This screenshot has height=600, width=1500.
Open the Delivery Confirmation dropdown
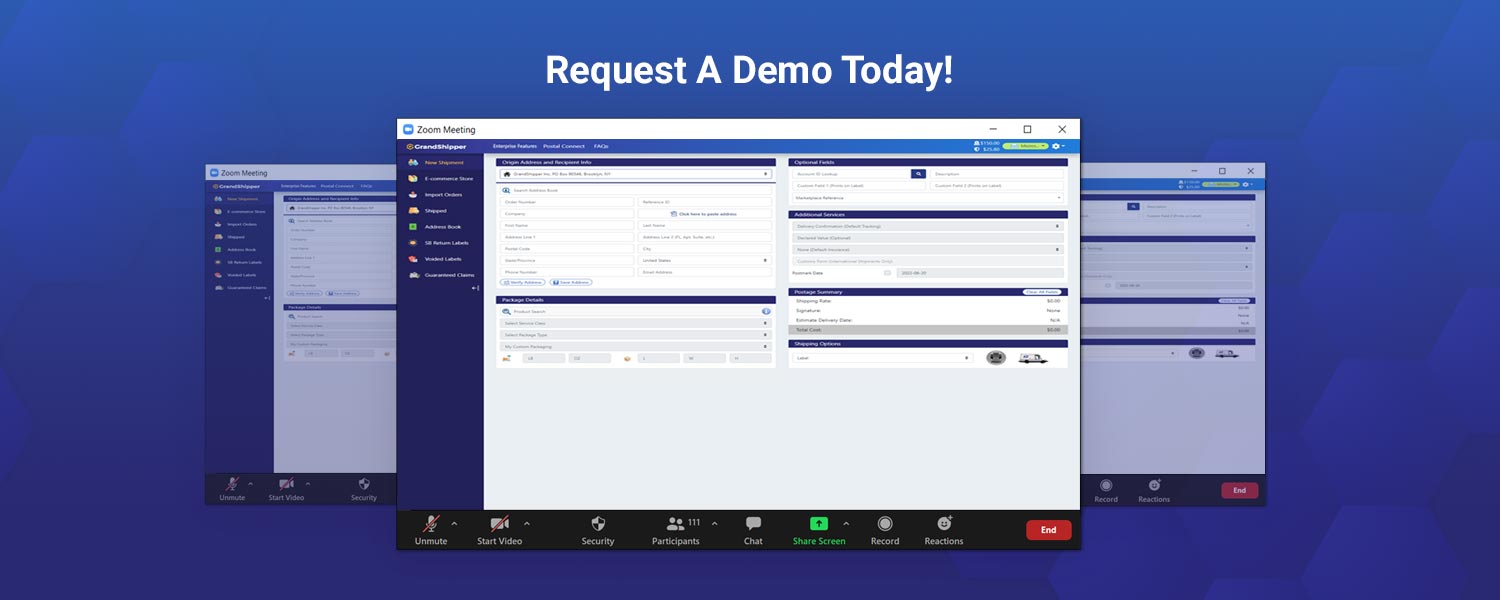click(927, 226)
